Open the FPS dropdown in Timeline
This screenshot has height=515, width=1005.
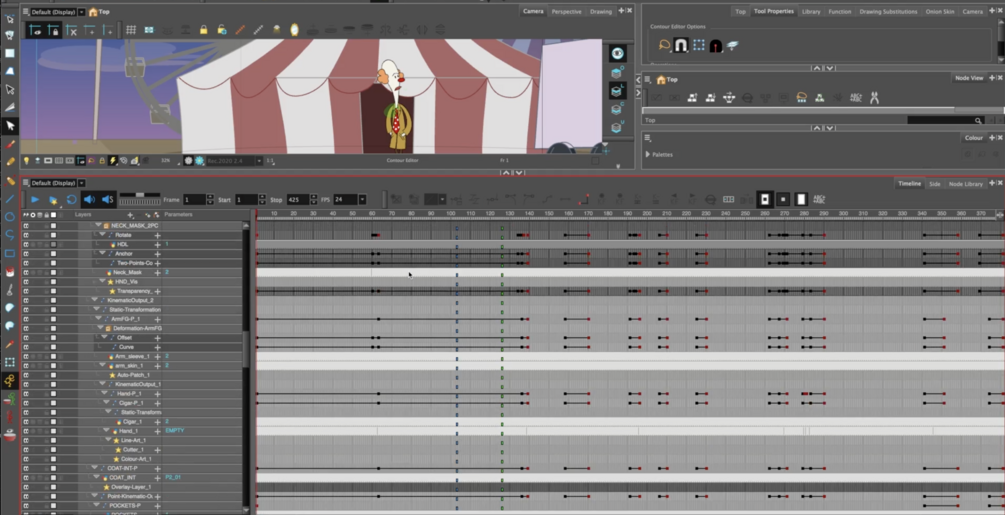point(362,200)
